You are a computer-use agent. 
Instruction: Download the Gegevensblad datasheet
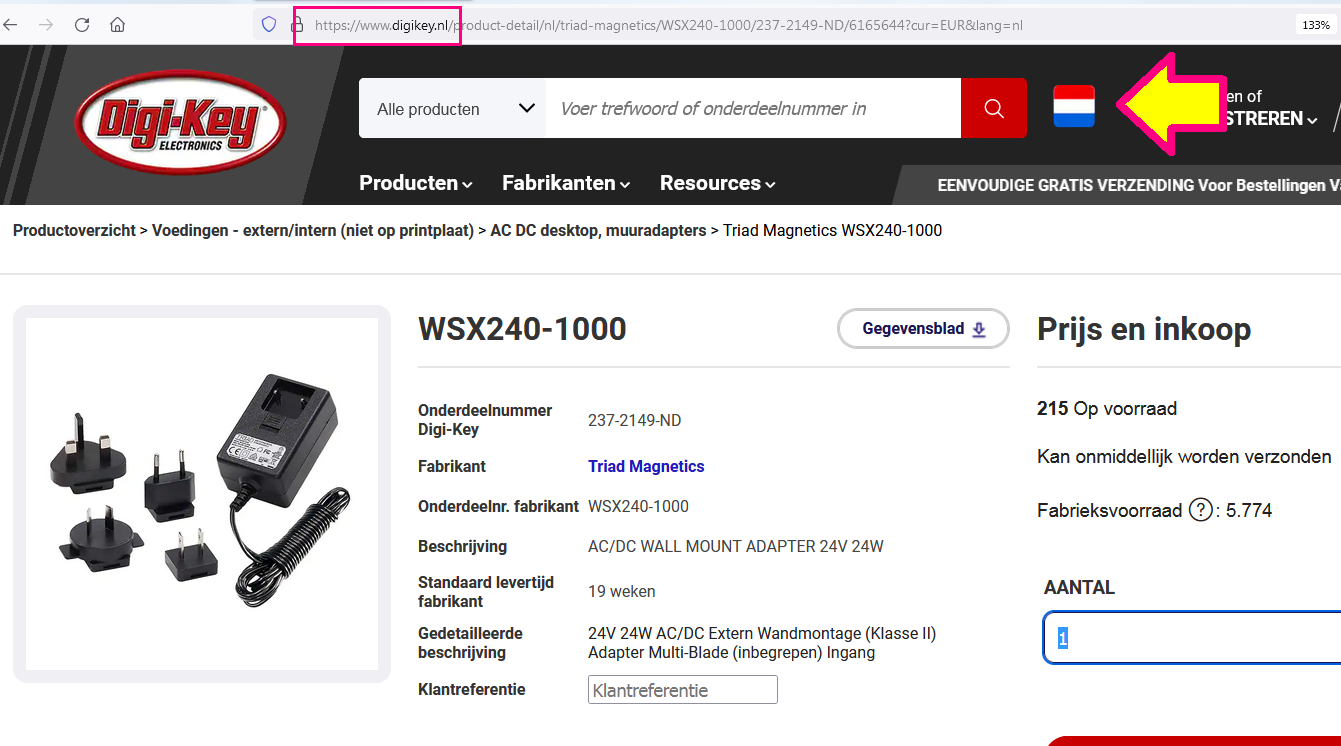(923, 329)
